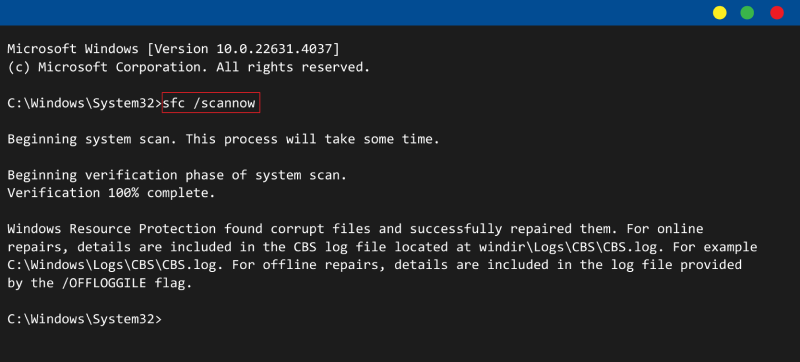
Task: Click the red circle window button
Action: click(x=777, y=13)
